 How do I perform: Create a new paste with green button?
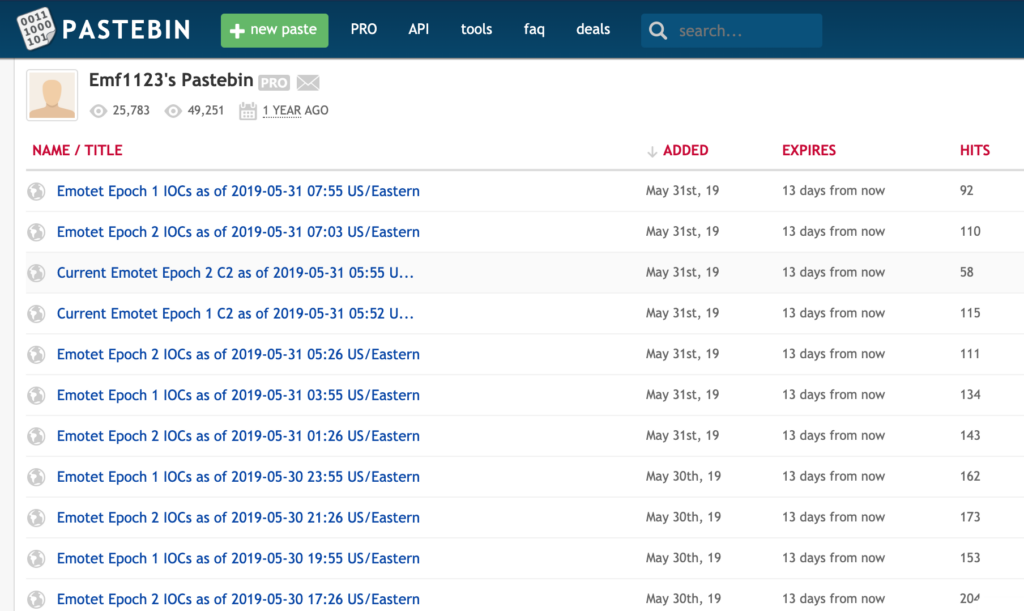click(x=274, y=30)
